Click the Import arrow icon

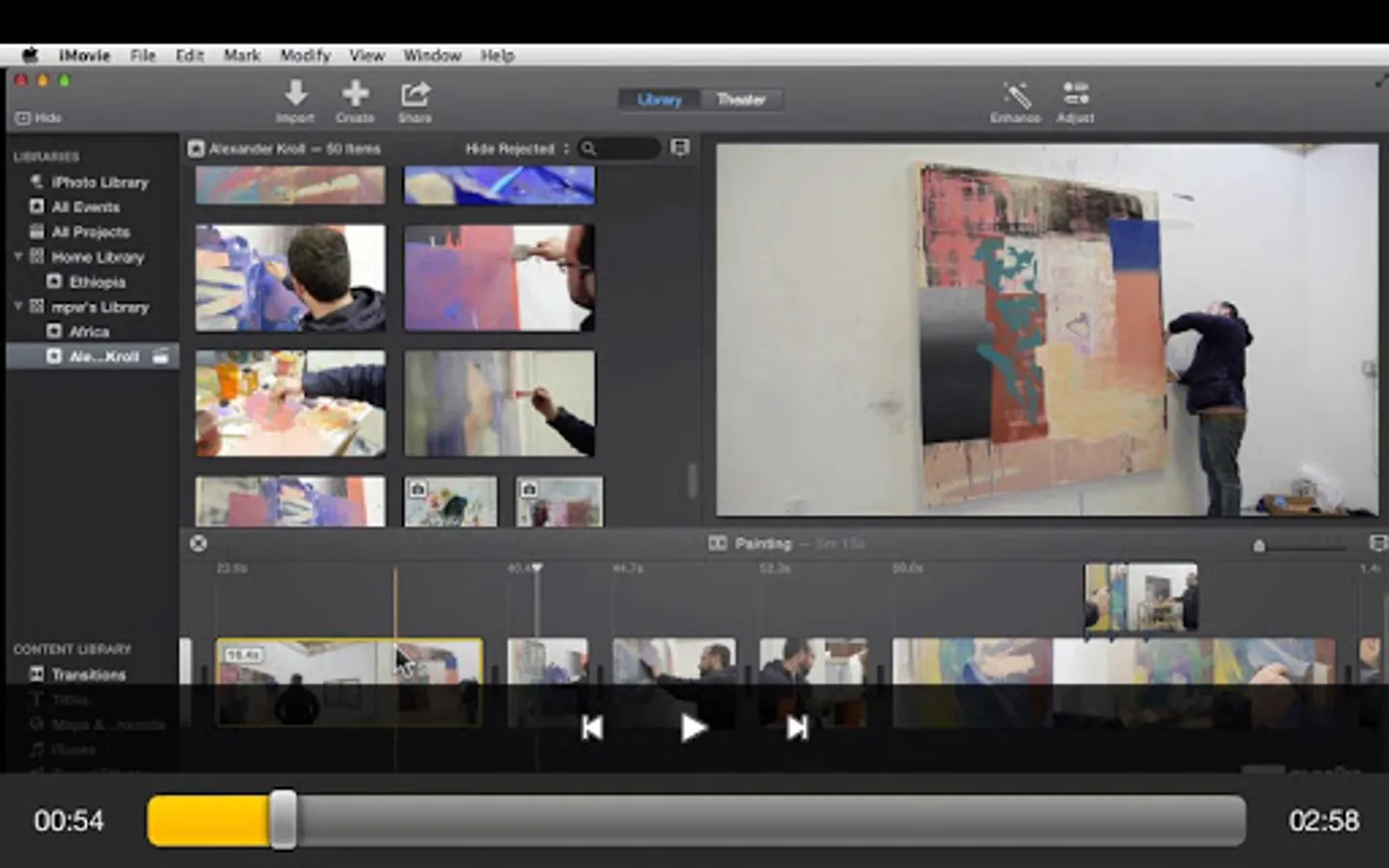pyautogui.click(x=295, y=95)
